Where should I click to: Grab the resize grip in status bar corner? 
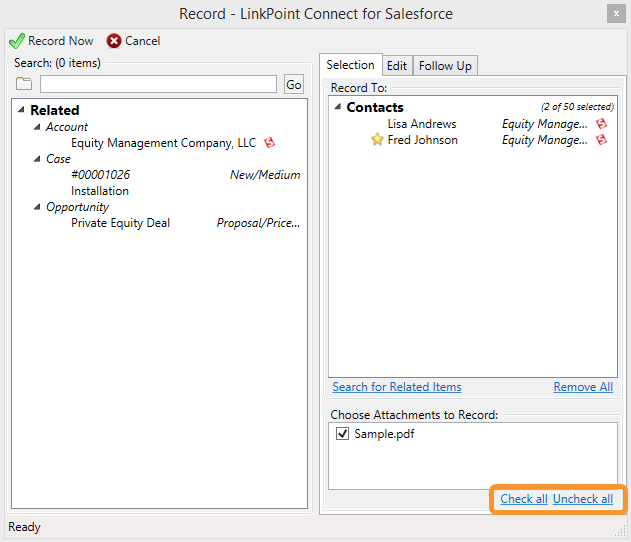pyautogui.click(x=620, y=531)
